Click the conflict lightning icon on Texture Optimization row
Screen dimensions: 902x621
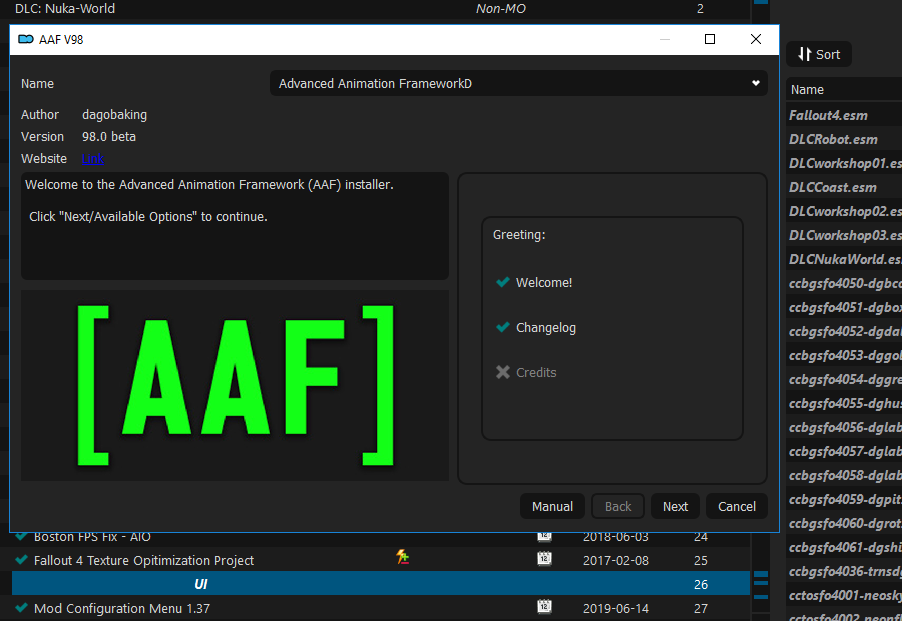click(x=403, y=557)
